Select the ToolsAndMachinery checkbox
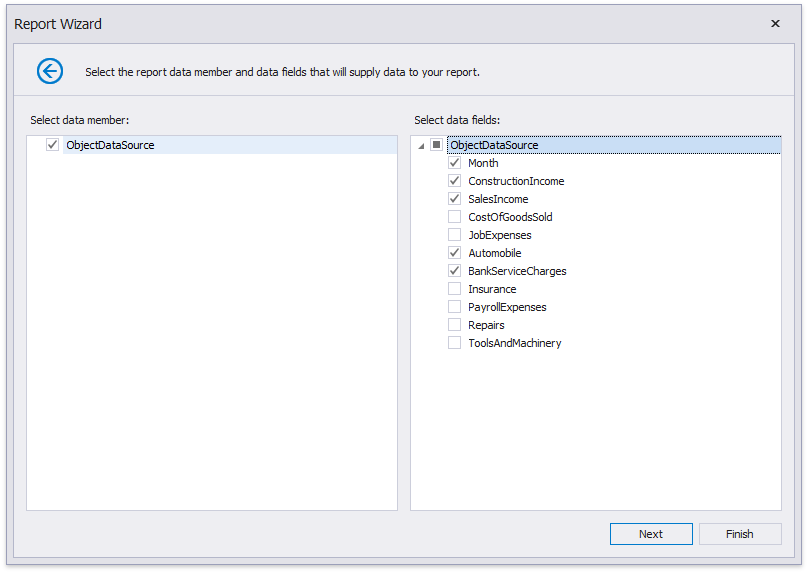This screenshot has width=808, height=573. [455, 343]
